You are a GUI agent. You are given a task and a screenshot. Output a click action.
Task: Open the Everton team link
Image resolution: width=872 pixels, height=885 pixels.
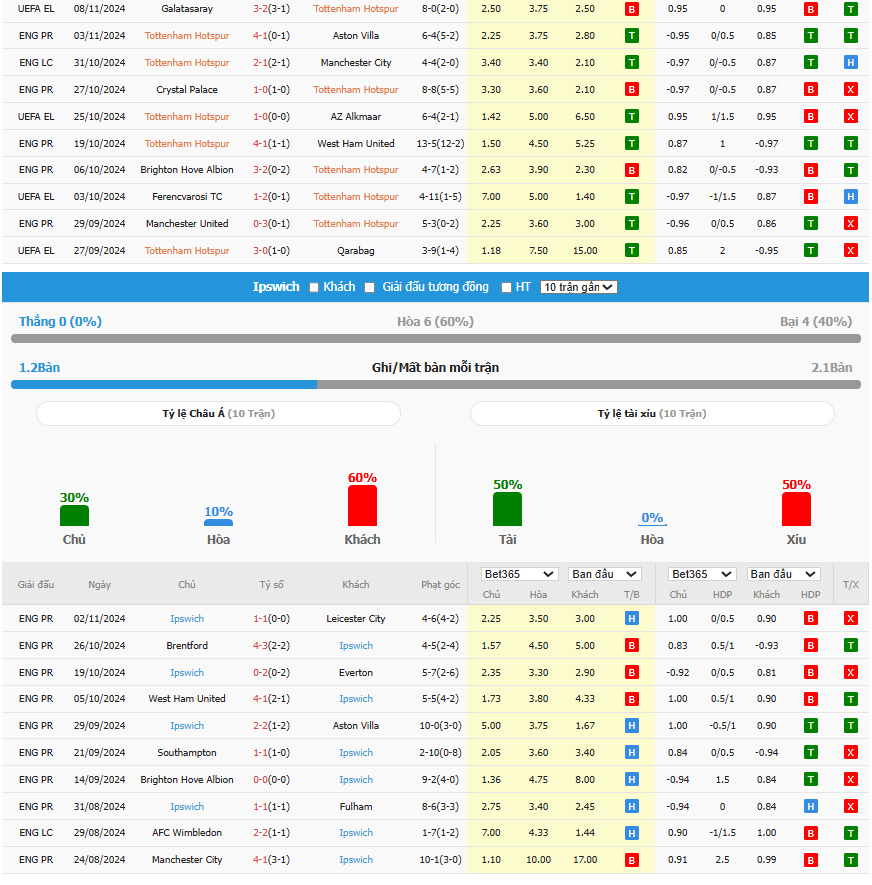point(356,673)
